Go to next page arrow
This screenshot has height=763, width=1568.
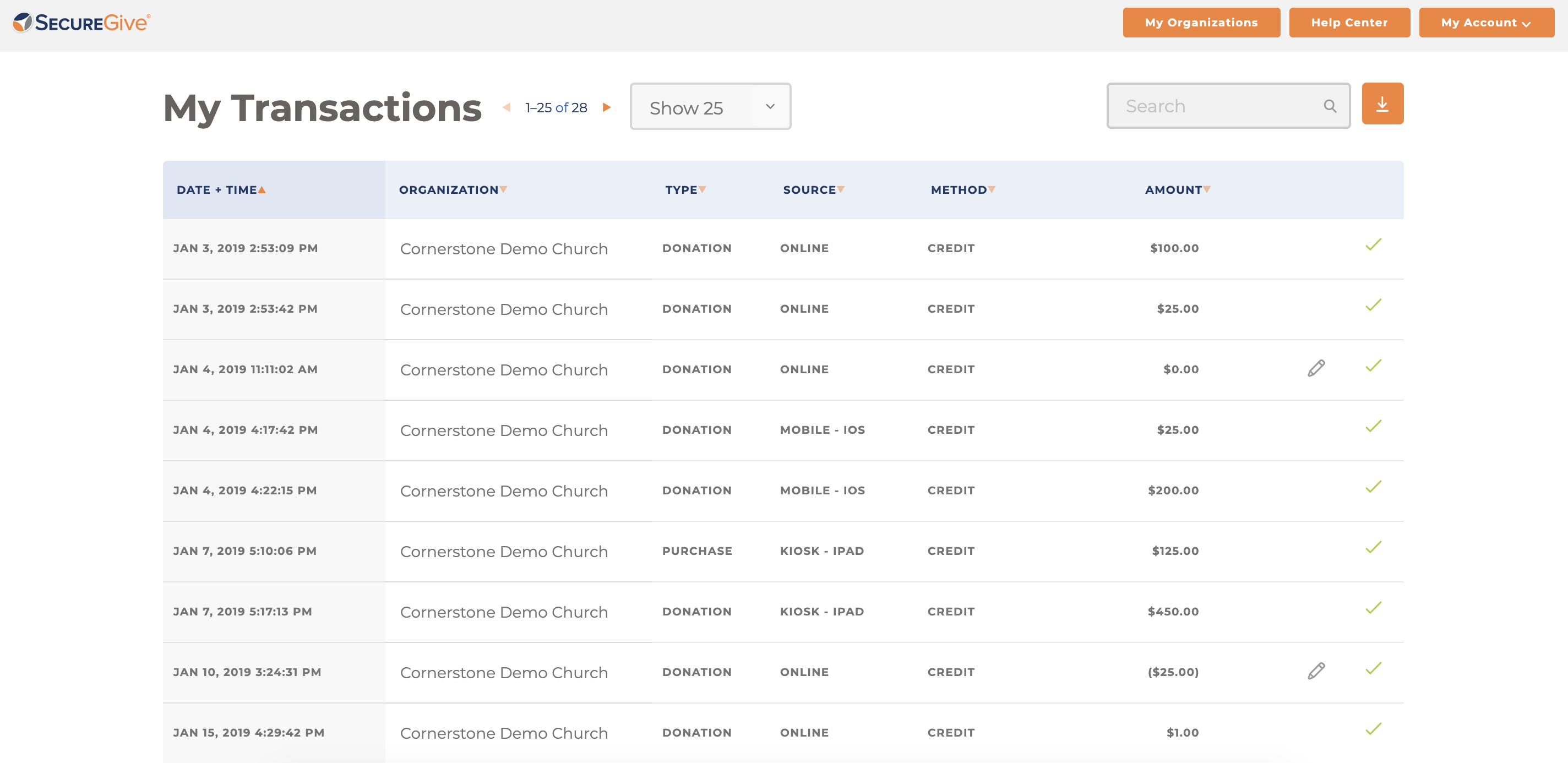click(x=606, y=108)
